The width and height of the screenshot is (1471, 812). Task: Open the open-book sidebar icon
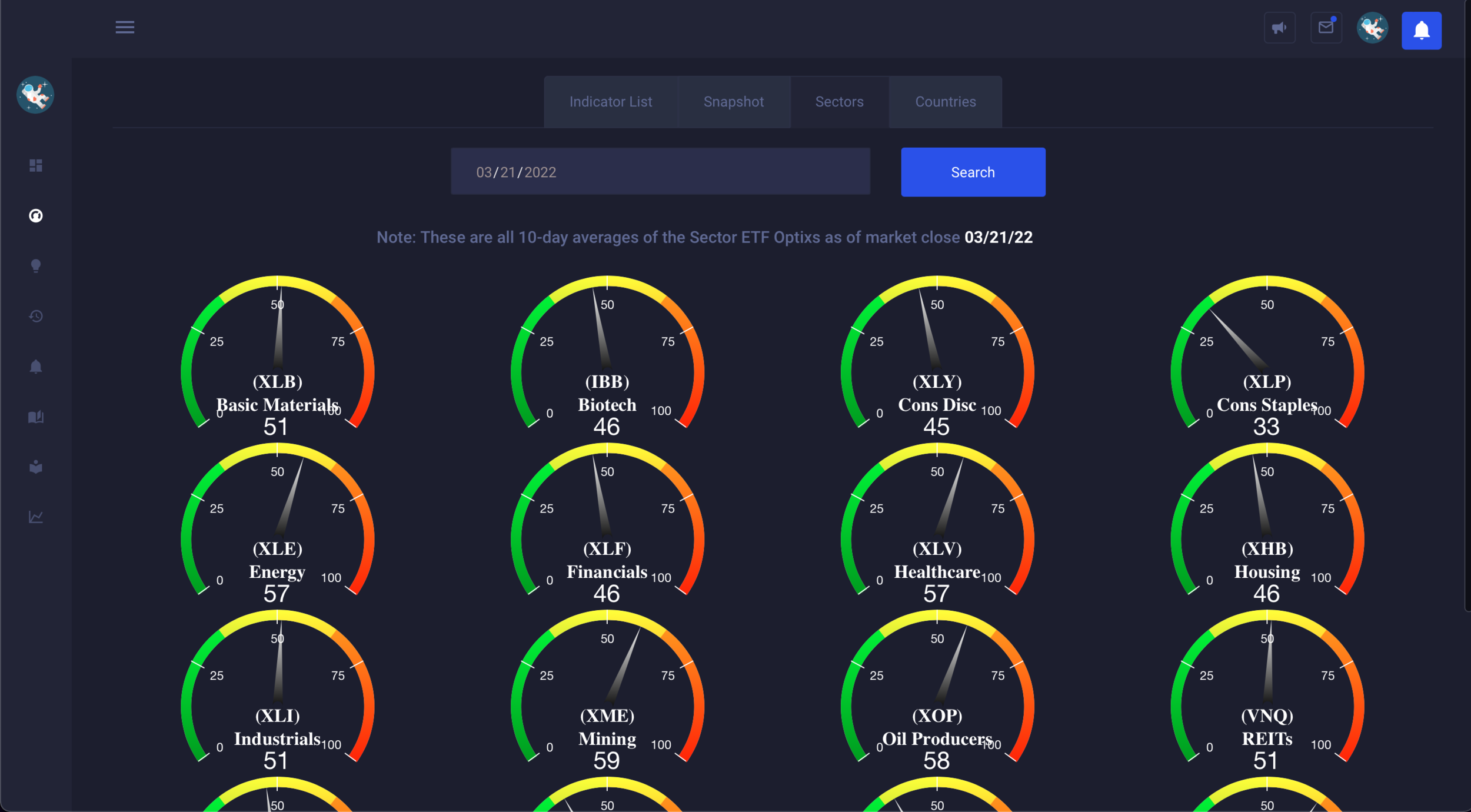36,417
